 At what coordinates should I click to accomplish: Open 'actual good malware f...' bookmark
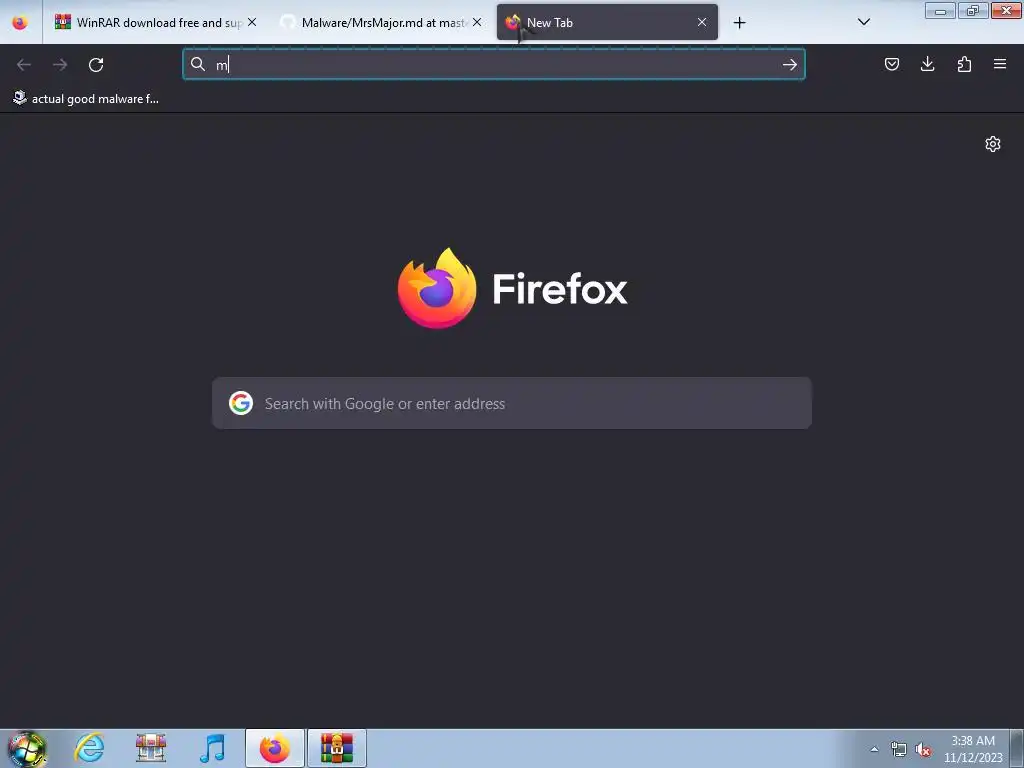click(x=86, y=99)
